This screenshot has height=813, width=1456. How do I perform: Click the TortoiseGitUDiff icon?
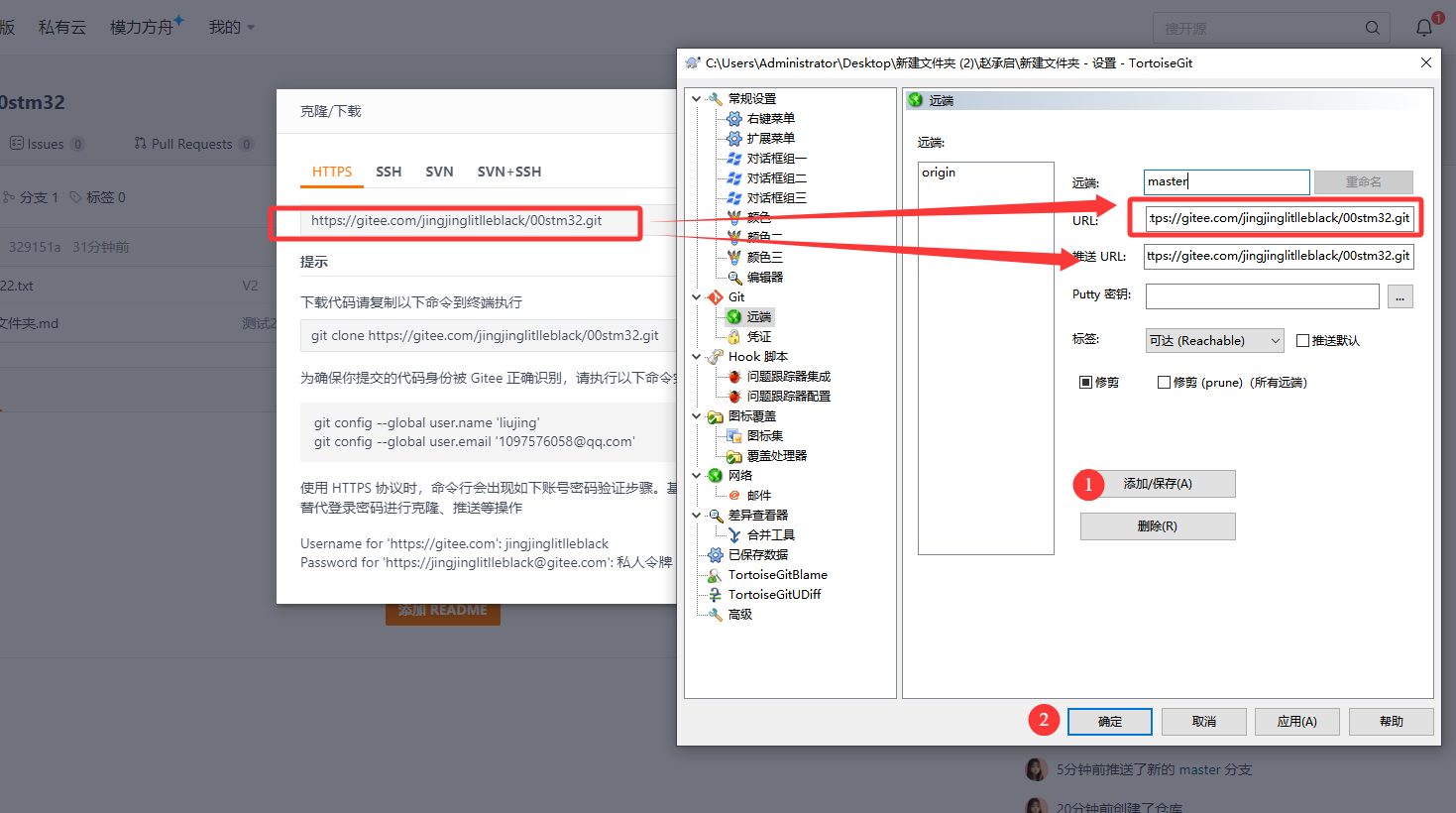coord(716,595)
